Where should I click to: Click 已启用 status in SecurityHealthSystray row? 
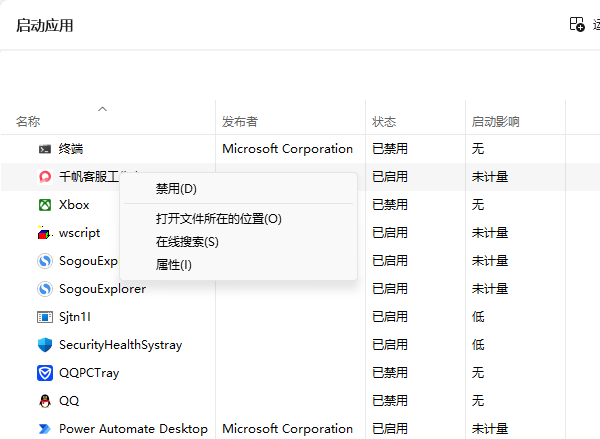point(390,345)
